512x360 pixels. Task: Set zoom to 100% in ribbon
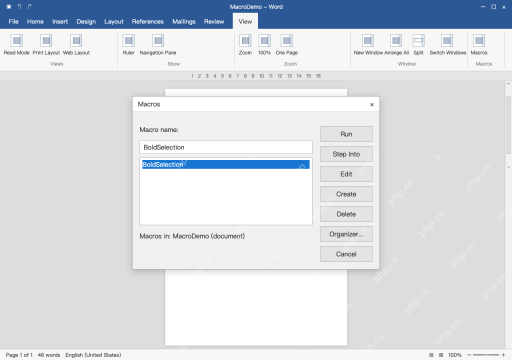click(264, 45)
